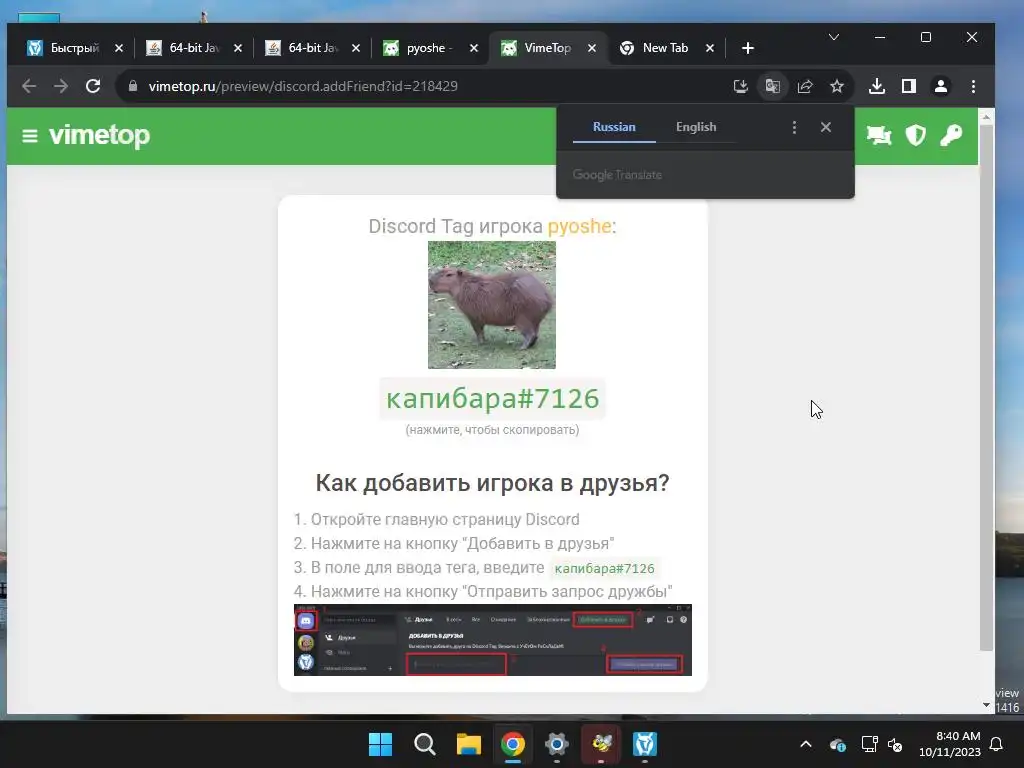The width and height of the screenshot is (1024, 768).
Task: Copy inline капибара#7126 tag in step 3
Action: coord(604,568)
